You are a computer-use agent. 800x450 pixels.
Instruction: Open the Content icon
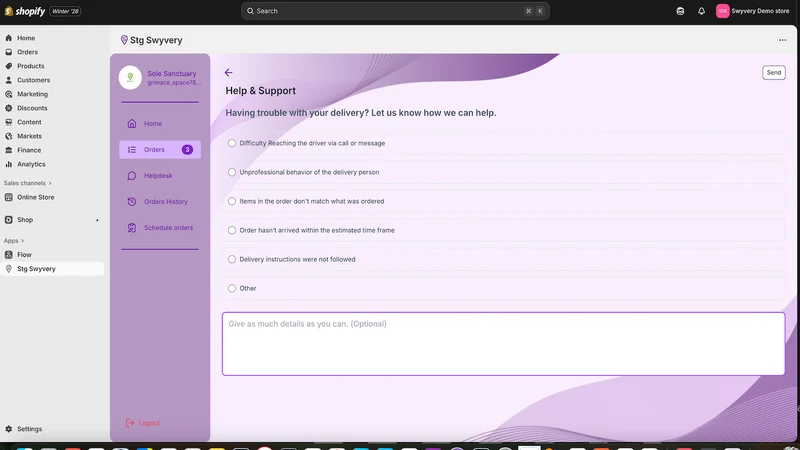9,122
